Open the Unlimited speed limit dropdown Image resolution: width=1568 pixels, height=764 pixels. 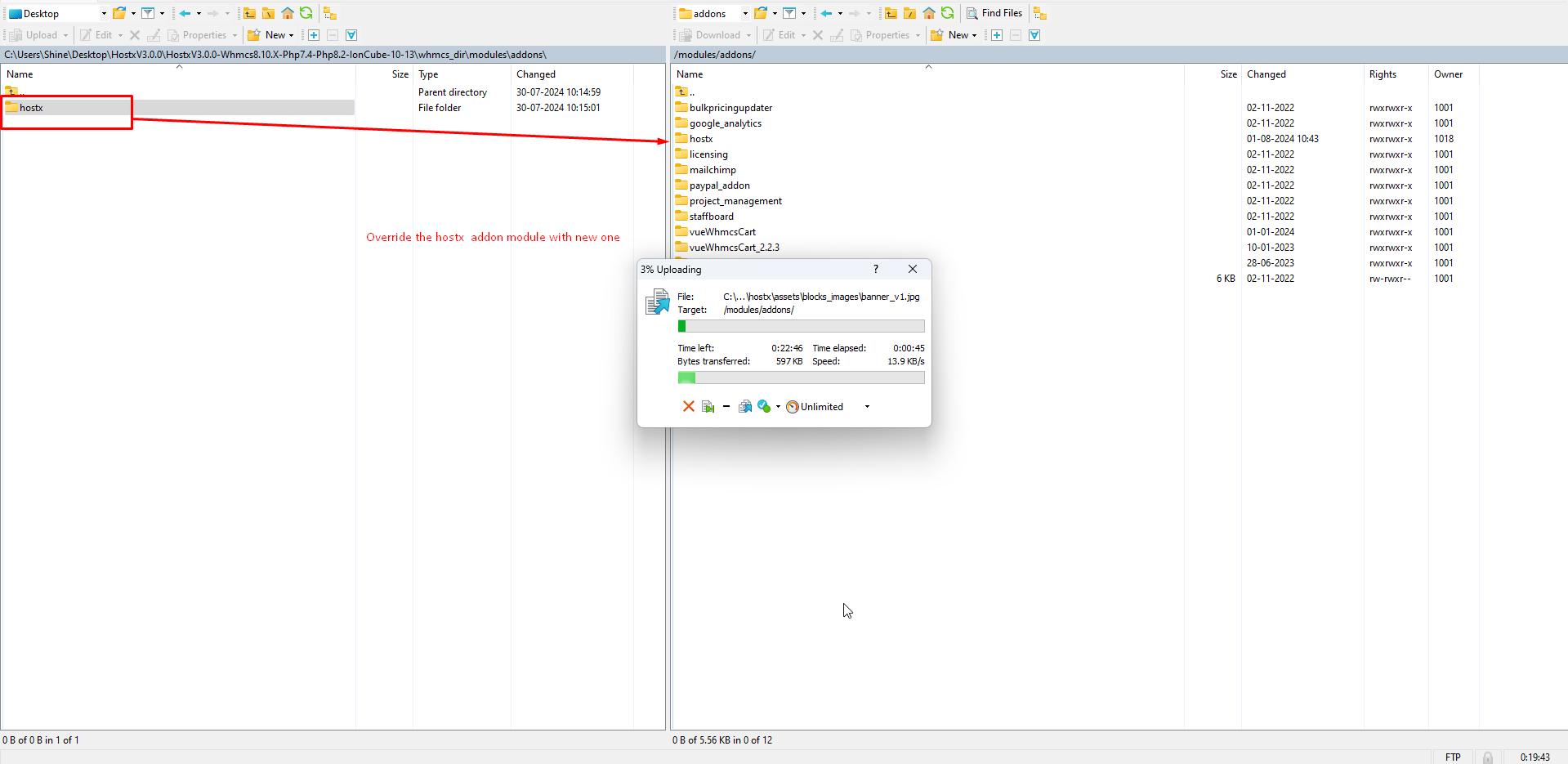point(867,407)
